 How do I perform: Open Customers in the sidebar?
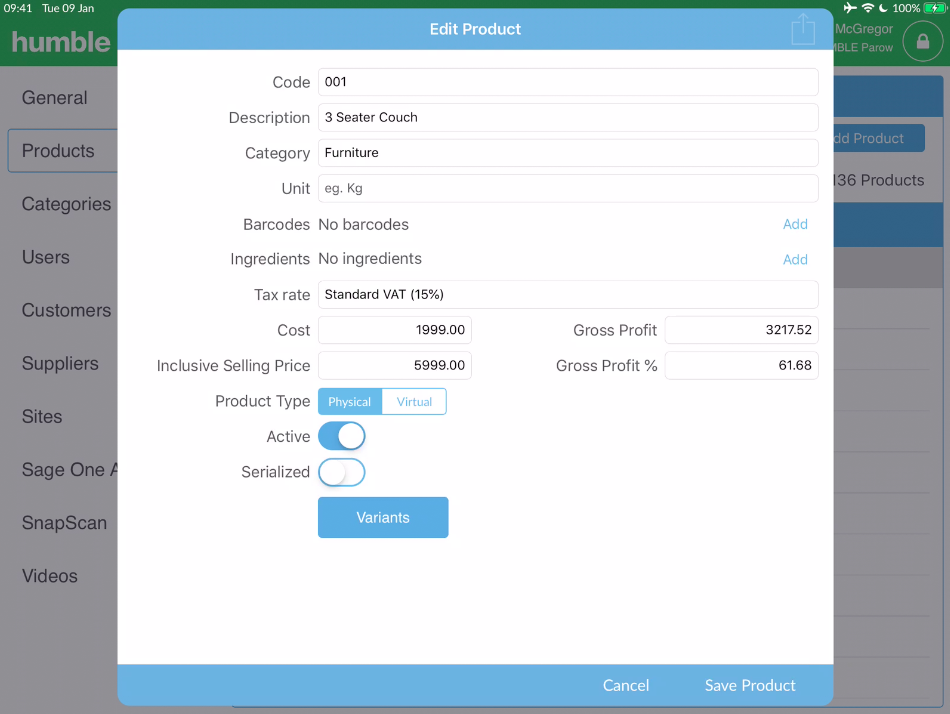click(x=66, y=310)
